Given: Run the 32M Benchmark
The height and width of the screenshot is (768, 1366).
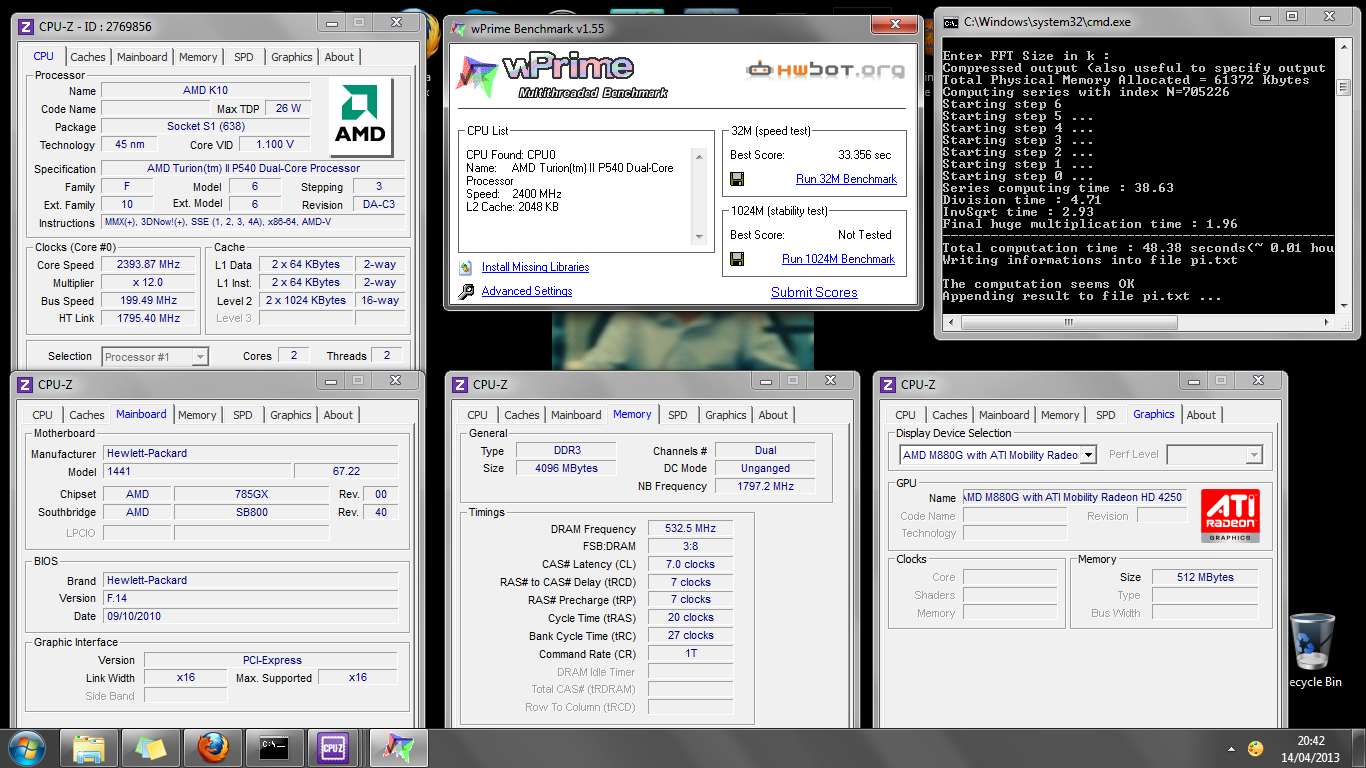Looking at the screenshot, I should (846, 179).
